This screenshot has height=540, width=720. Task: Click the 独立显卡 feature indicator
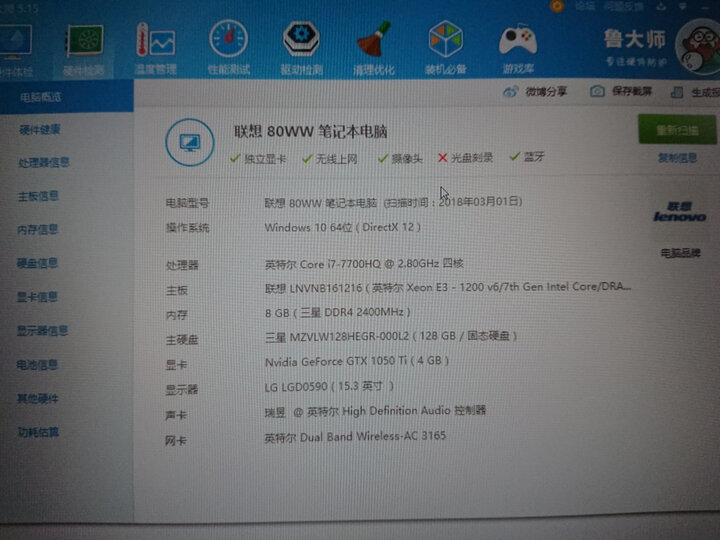click(x=258, y=159)
